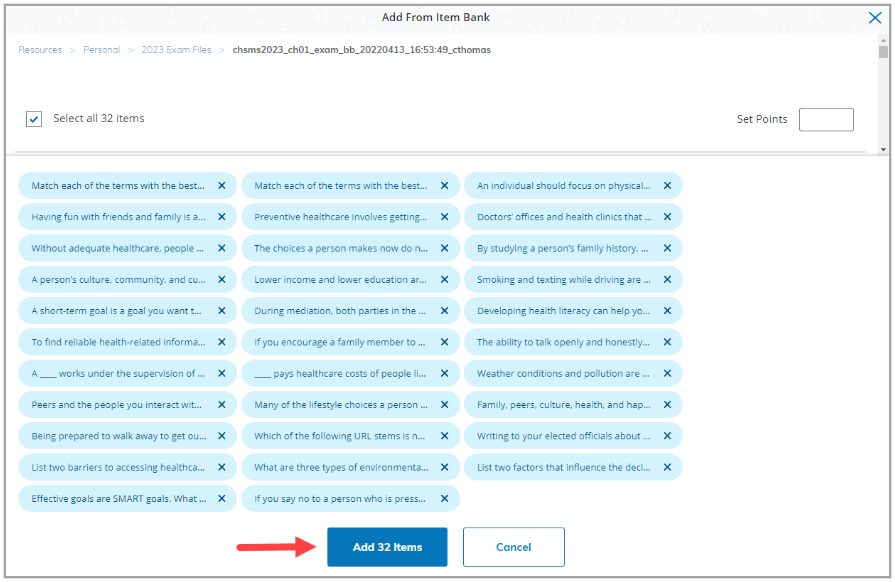
Task: Remove 'List two barriers to accessing' item
Action: pyautogui.click(x=222, y=467)
